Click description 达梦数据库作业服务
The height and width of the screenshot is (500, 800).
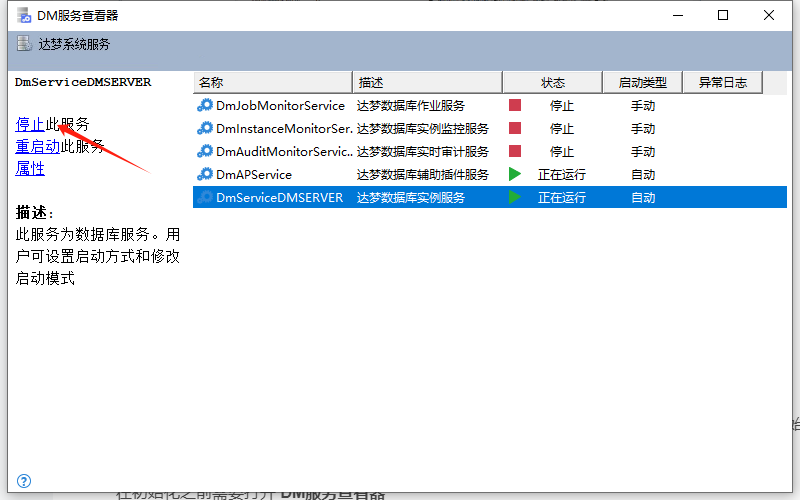(x=411, y=106)
